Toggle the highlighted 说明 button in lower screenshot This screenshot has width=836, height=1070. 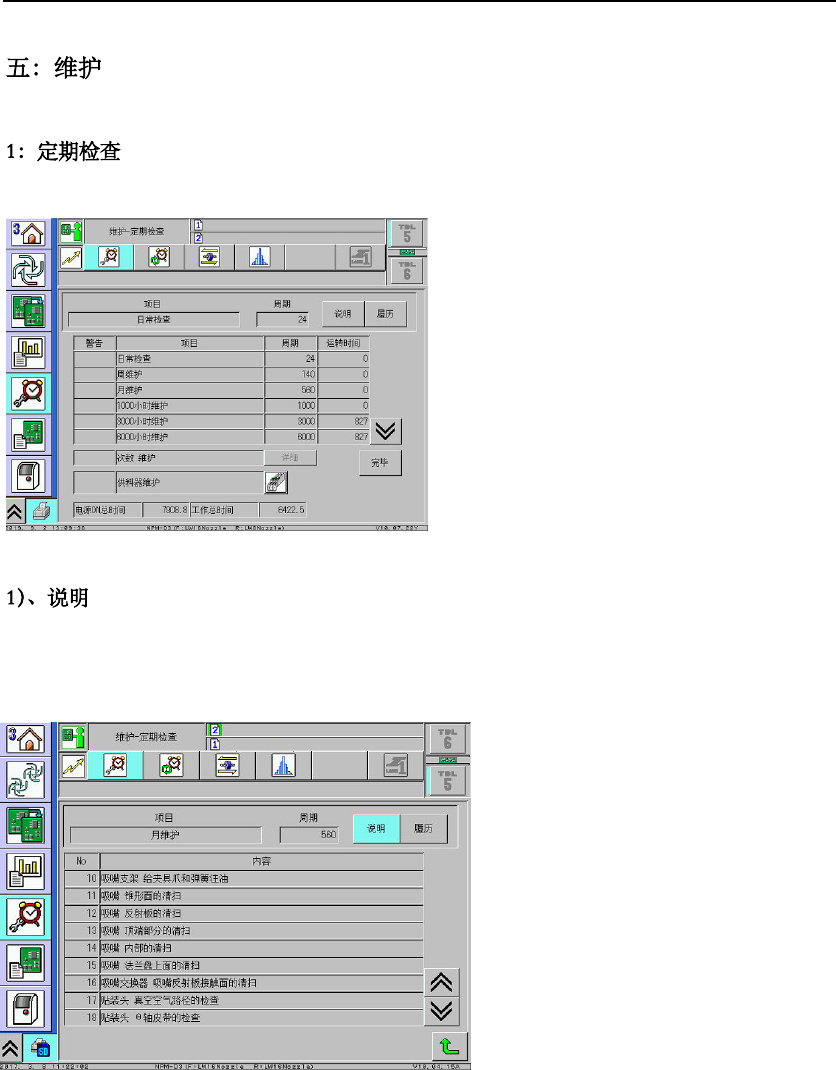(376, 828)
